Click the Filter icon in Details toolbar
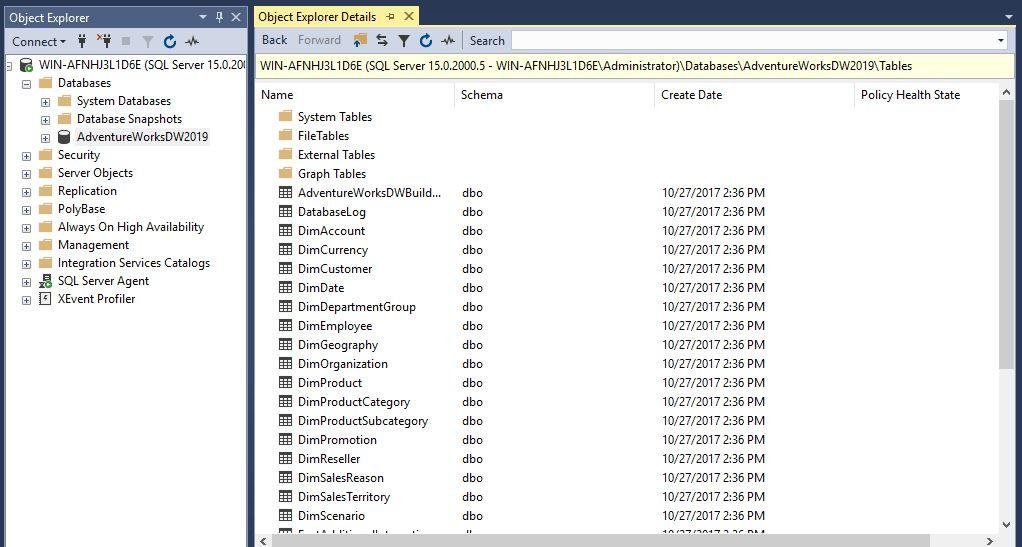The image size is (1022, 547). (404, 41)
